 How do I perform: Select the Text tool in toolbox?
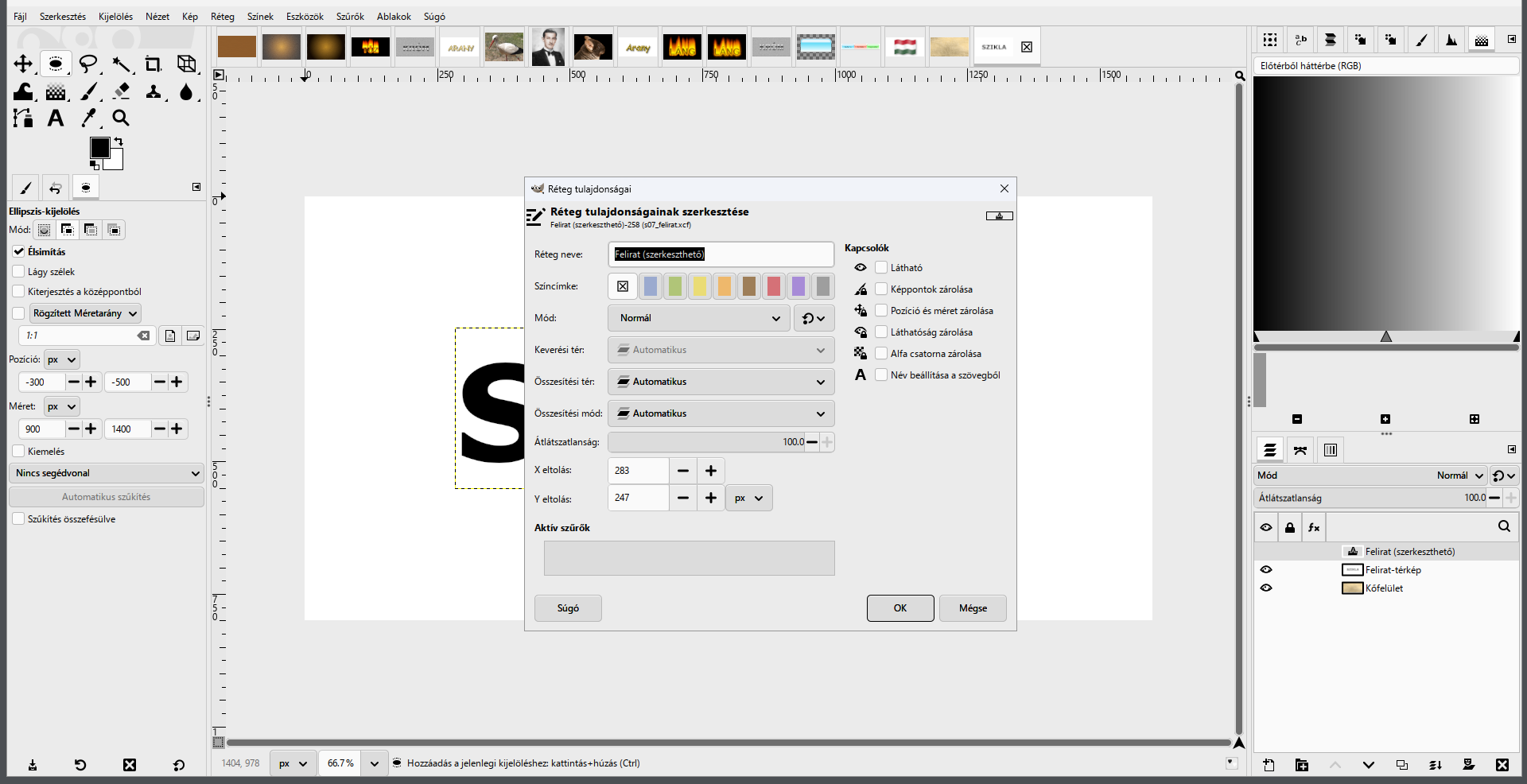[56, 118]
